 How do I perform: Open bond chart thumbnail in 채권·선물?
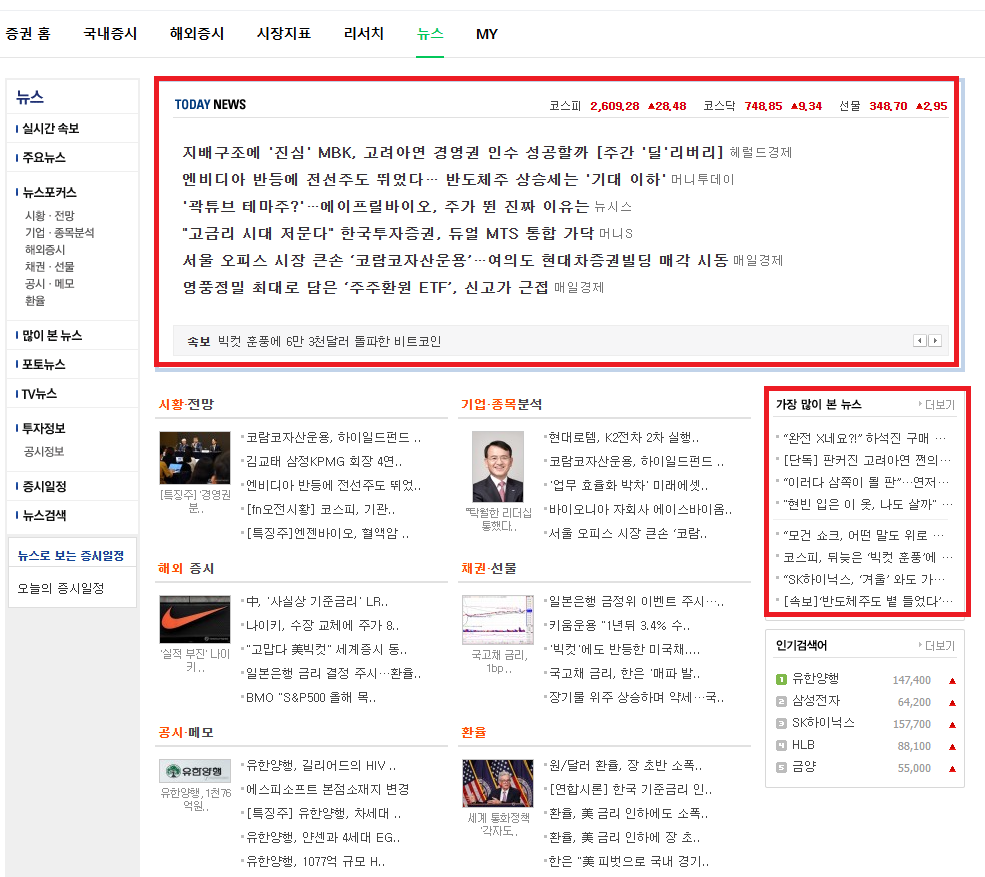pos(498,619)
